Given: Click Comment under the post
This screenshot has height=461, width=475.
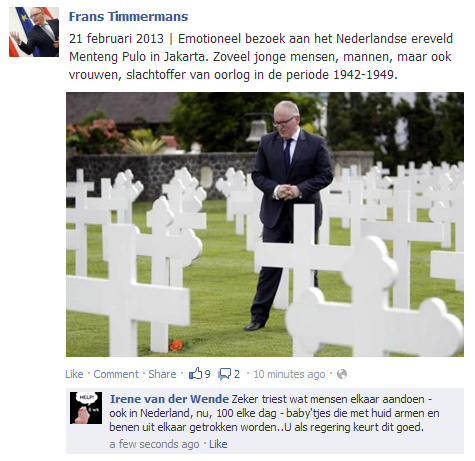Looking at the screenshot, I should [x=116, y=374].
